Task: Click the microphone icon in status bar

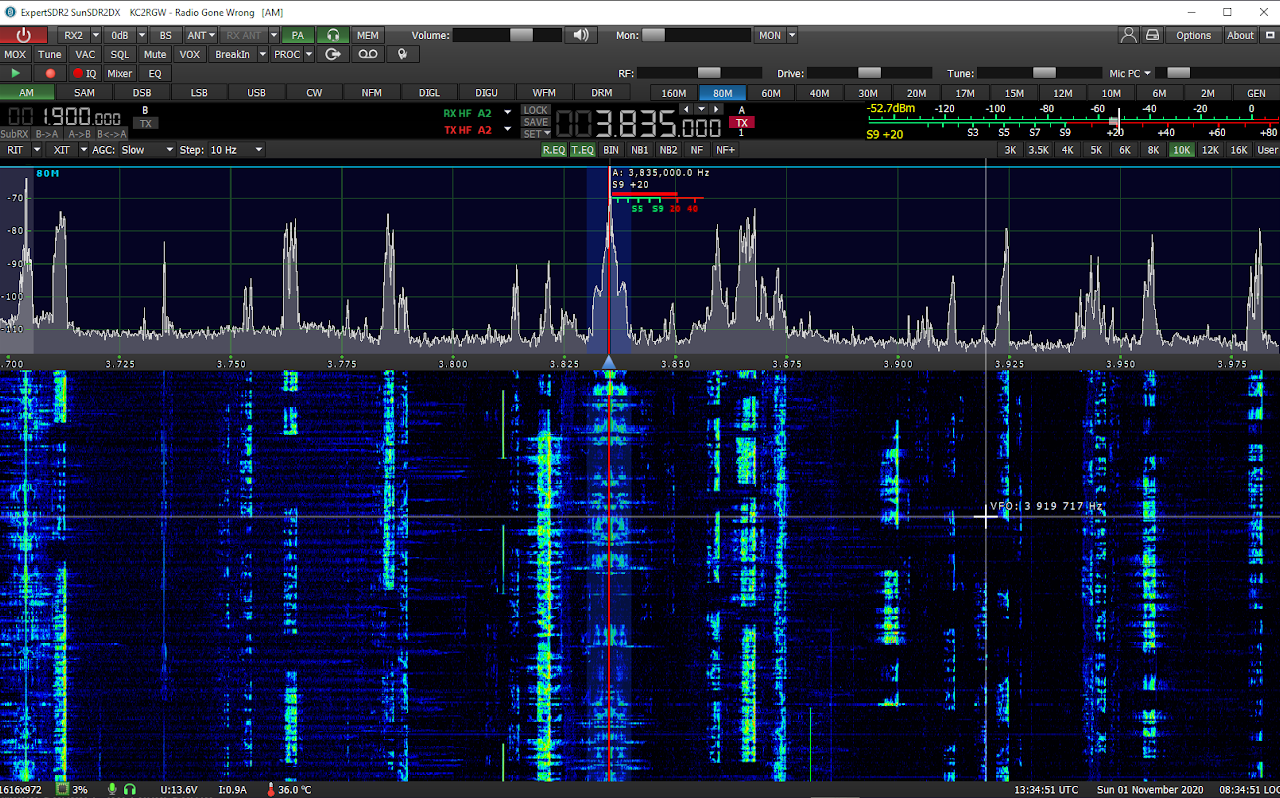Action: pos(112,790)
